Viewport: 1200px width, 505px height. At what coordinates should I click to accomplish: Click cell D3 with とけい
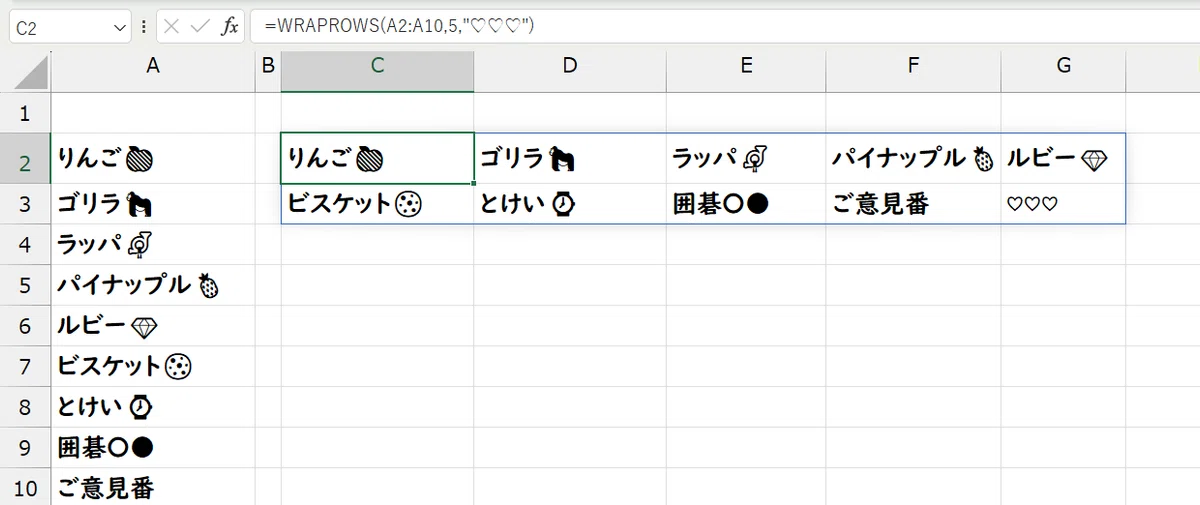570,204
